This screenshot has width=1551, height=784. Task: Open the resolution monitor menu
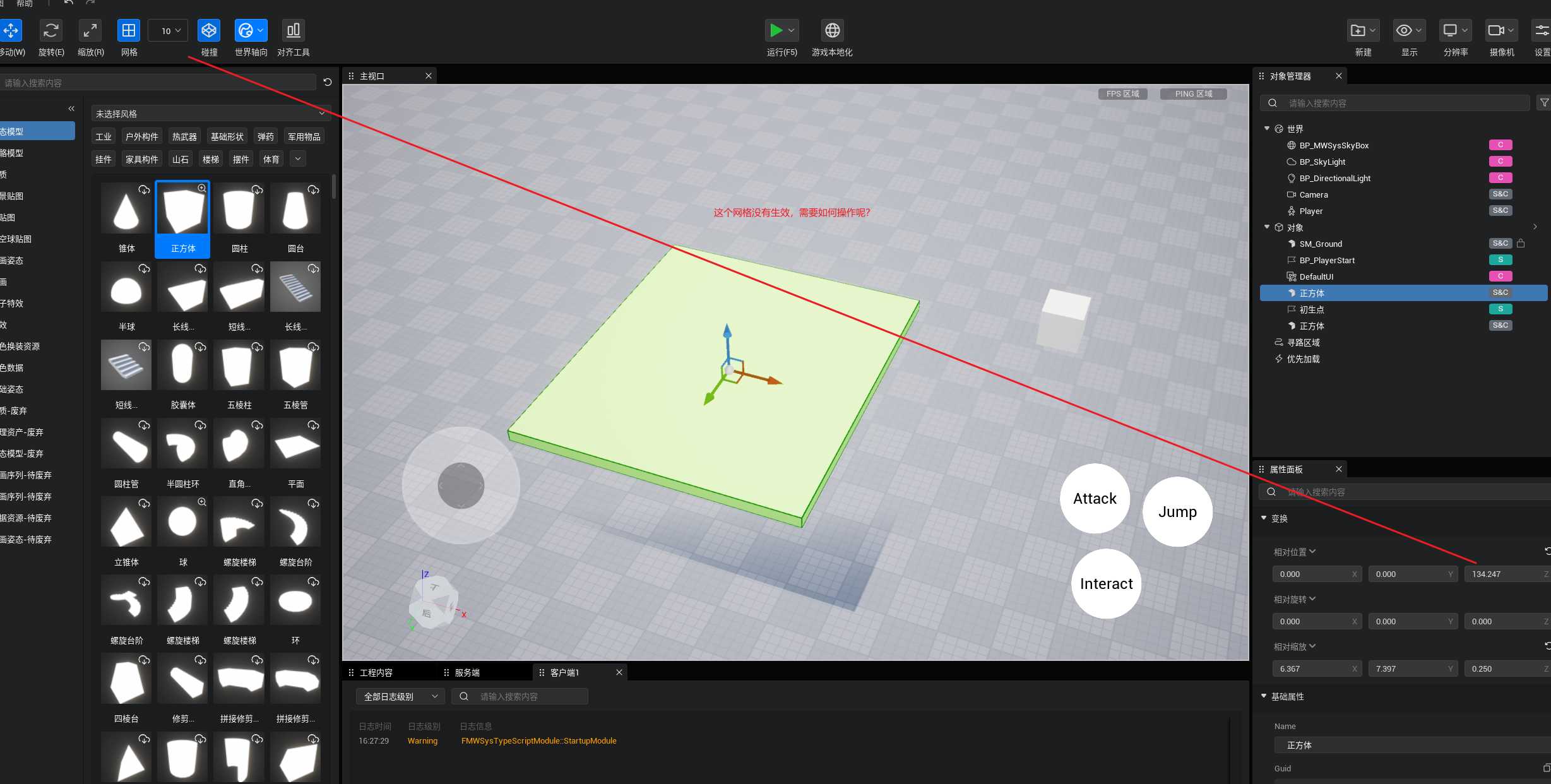pyautogui.click(x=1456, y=30)
